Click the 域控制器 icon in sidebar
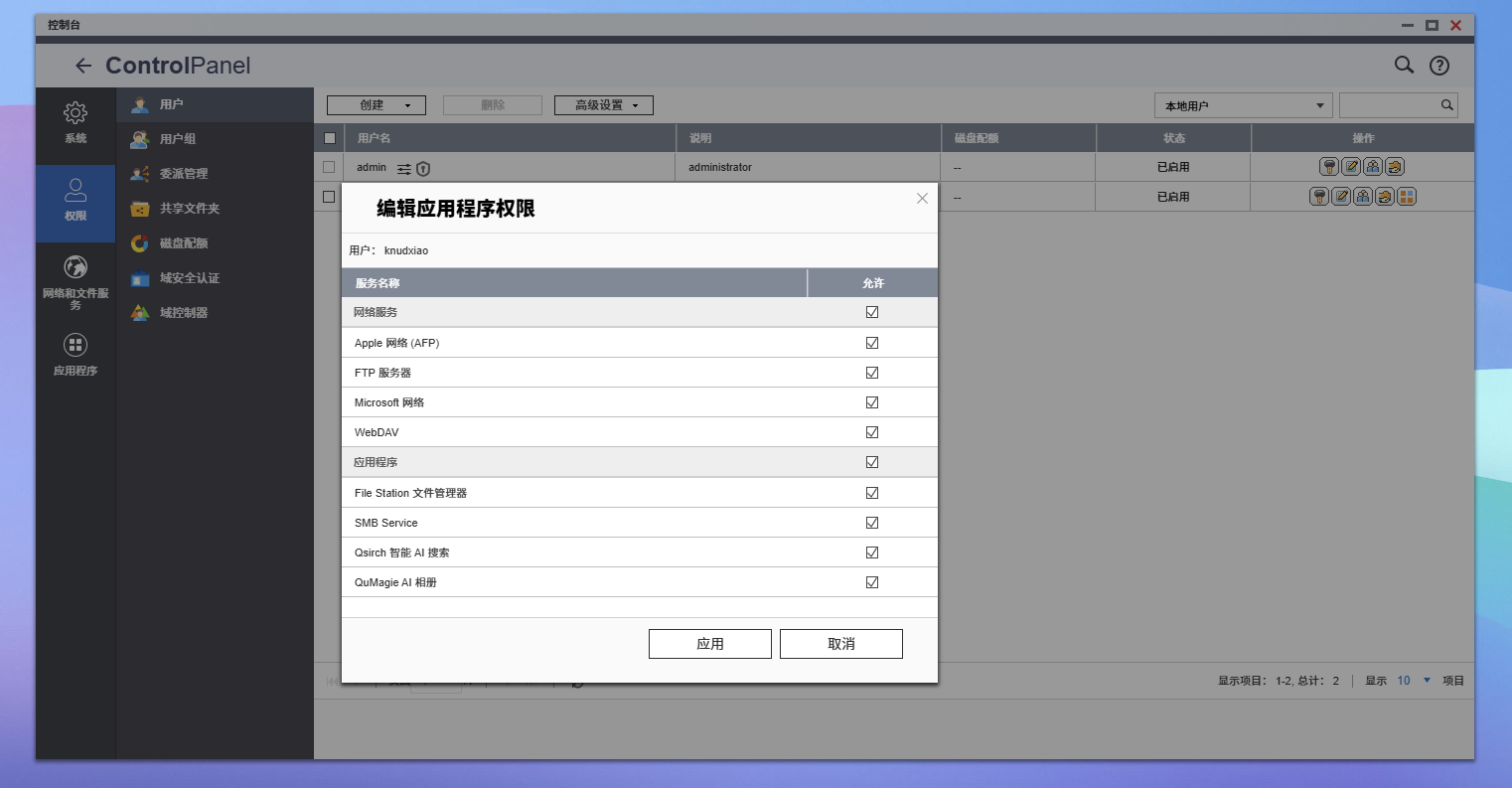The height and width of the screenshot is (788, 1512). pos(140,313)
